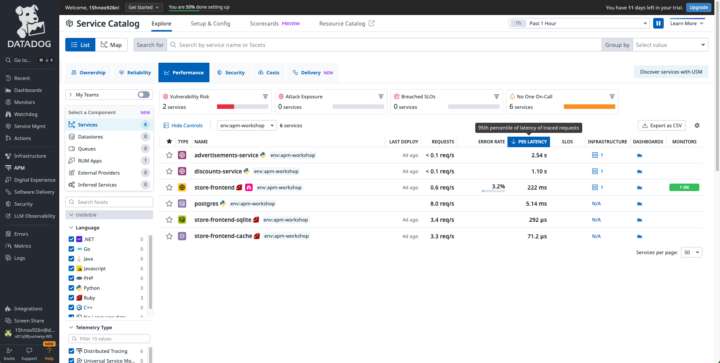720x363 pixels.
Task: Open the dashboards icon for discounts-service
Action: pyautogui.click(x=639, y=171)
